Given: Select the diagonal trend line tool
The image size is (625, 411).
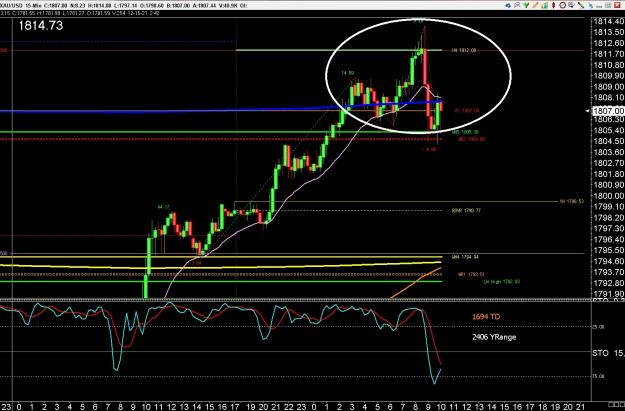Looking at the screenshot, I should click(x=581, y=5).
